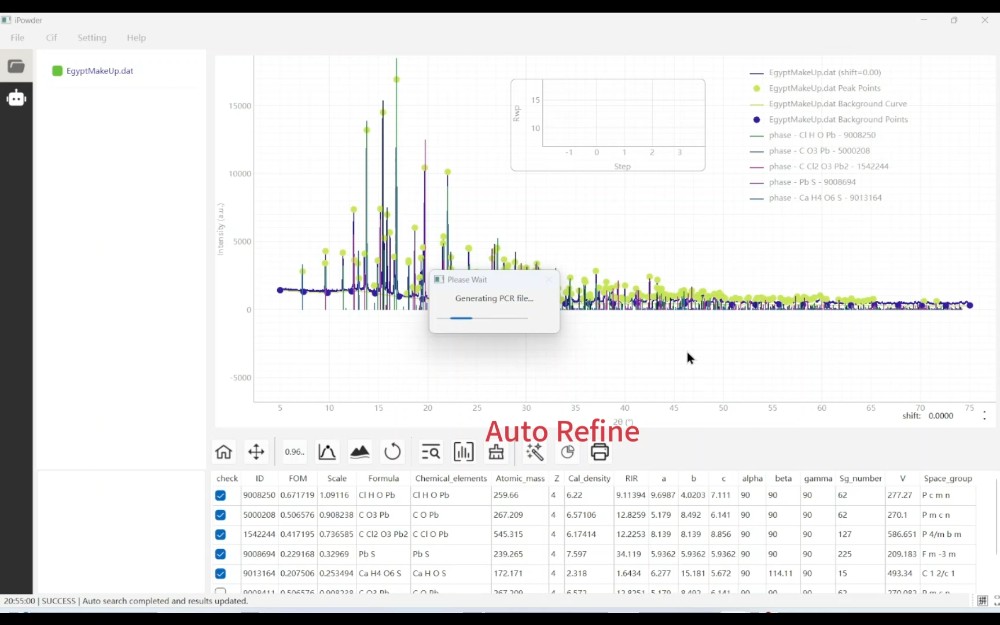Run the phase search list icon
1000x625 pixels.
pos(430,452)
